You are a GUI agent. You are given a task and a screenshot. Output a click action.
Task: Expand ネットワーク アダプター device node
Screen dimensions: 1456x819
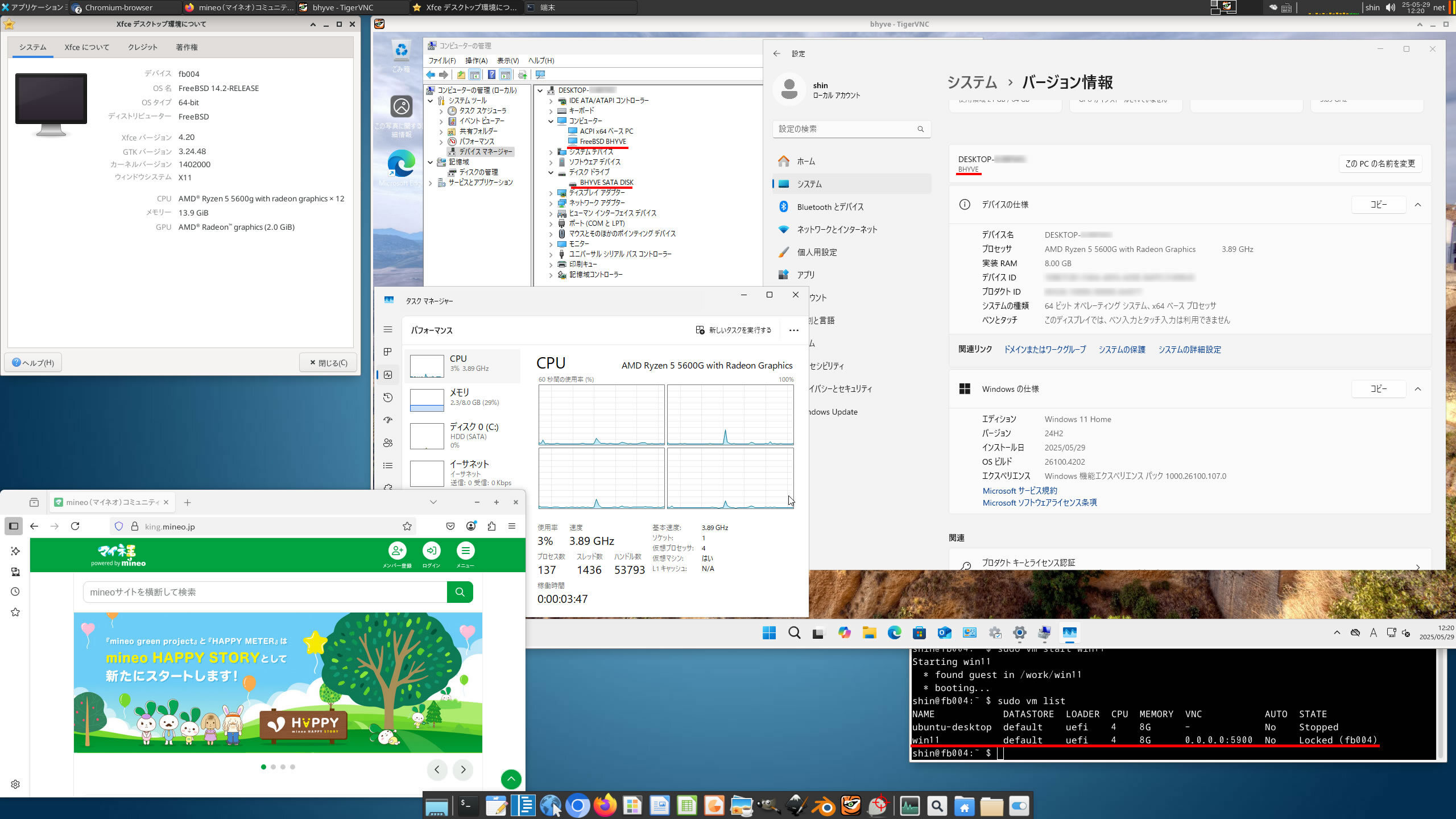(551, 203)
